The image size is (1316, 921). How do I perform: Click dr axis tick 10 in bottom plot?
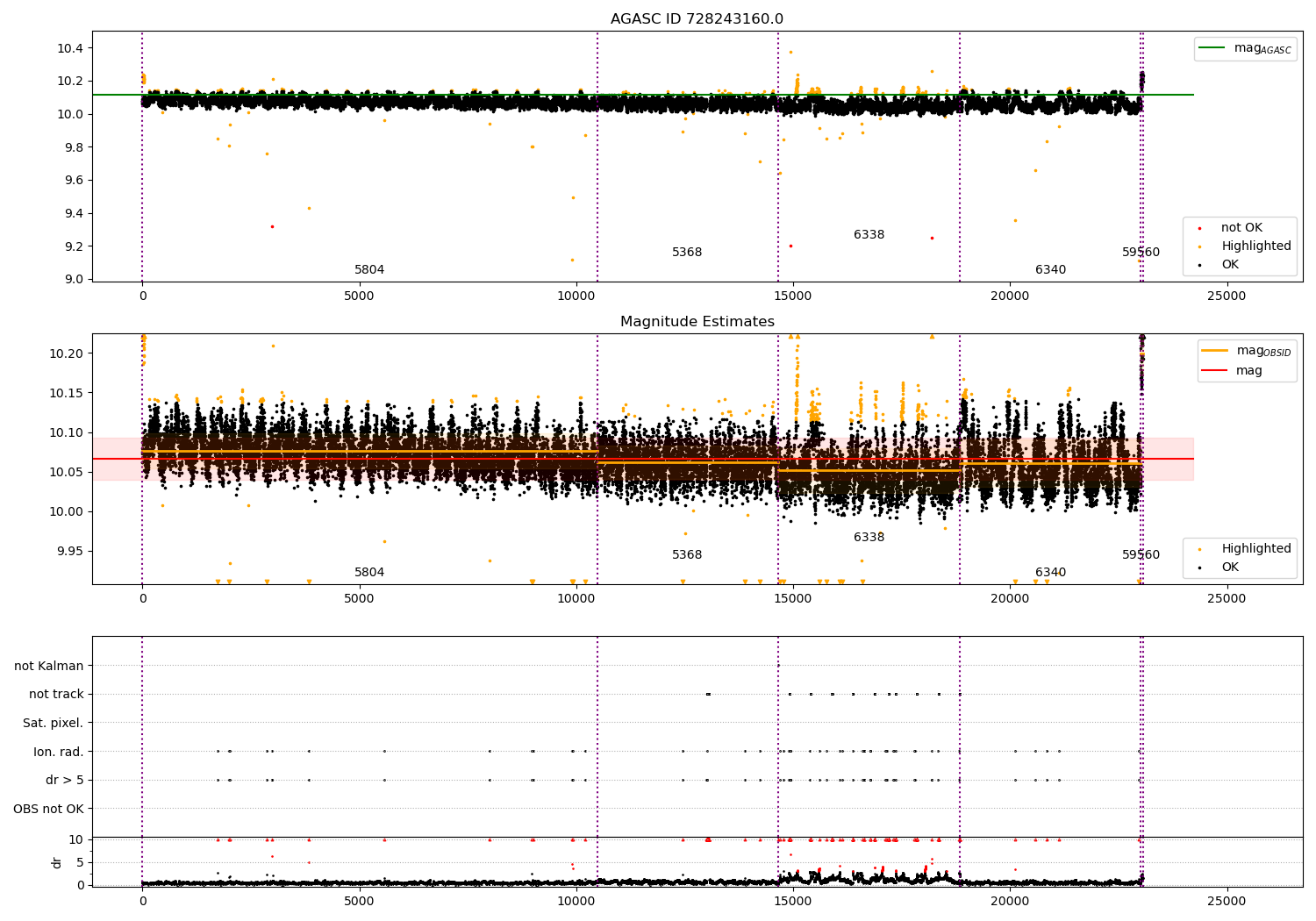[76, 839]
